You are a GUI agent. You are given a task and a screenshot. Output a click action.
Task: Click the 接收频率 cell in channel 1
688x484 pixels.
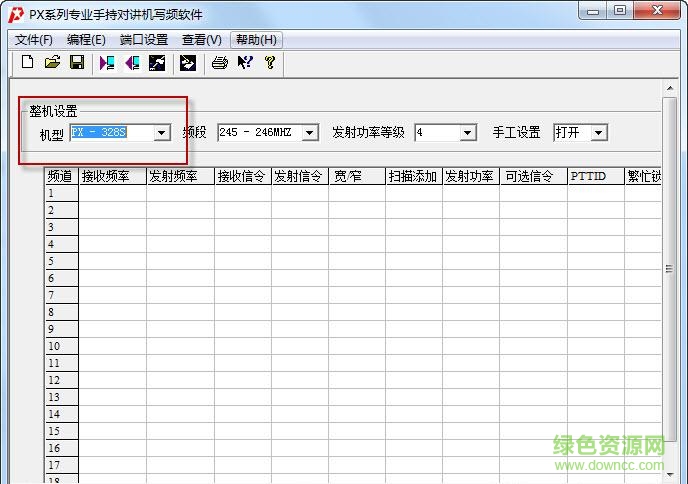[112, 194]
